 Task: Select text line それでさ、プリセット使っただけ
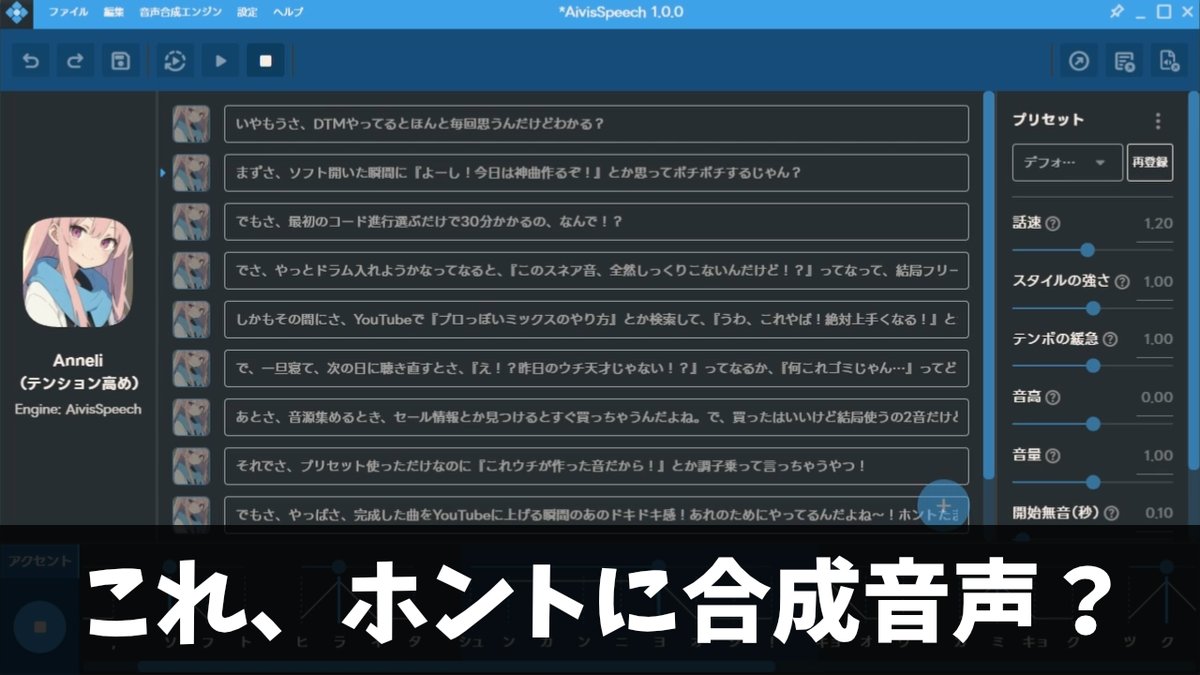pyautogui.click(x=596, y=466)
